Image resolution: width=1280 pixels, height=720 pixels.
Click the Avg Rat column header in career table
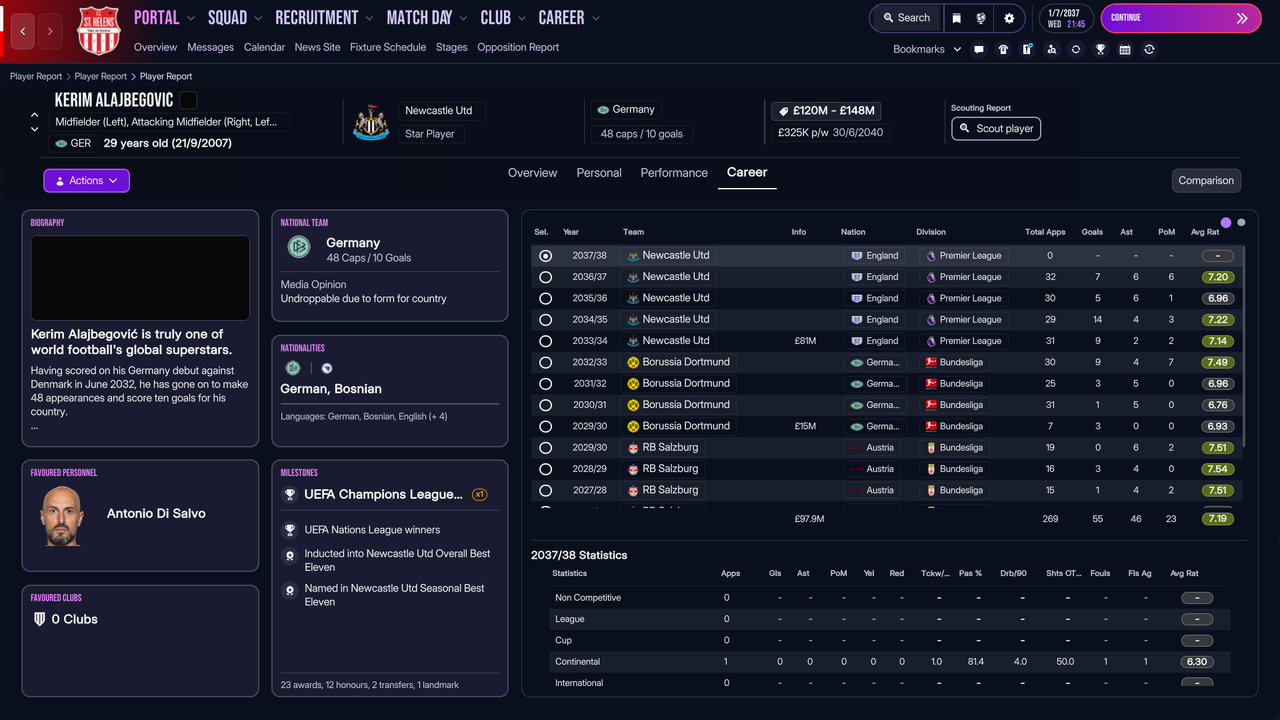pos(1205,232)
